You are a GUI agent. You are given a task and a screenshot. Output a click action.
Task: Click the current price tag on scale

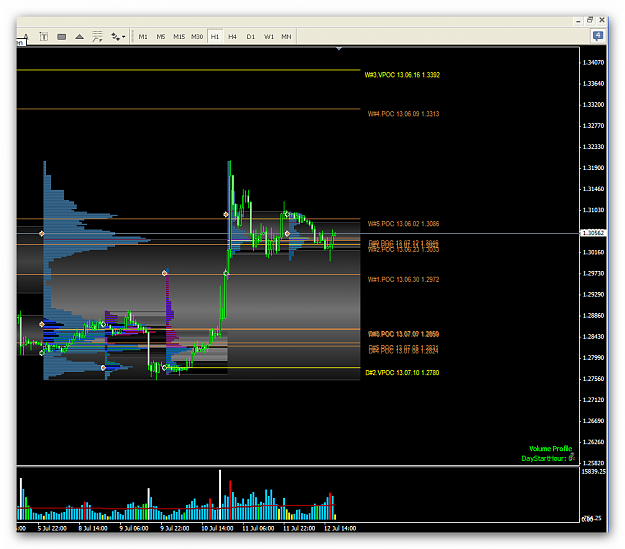(593, 232)
